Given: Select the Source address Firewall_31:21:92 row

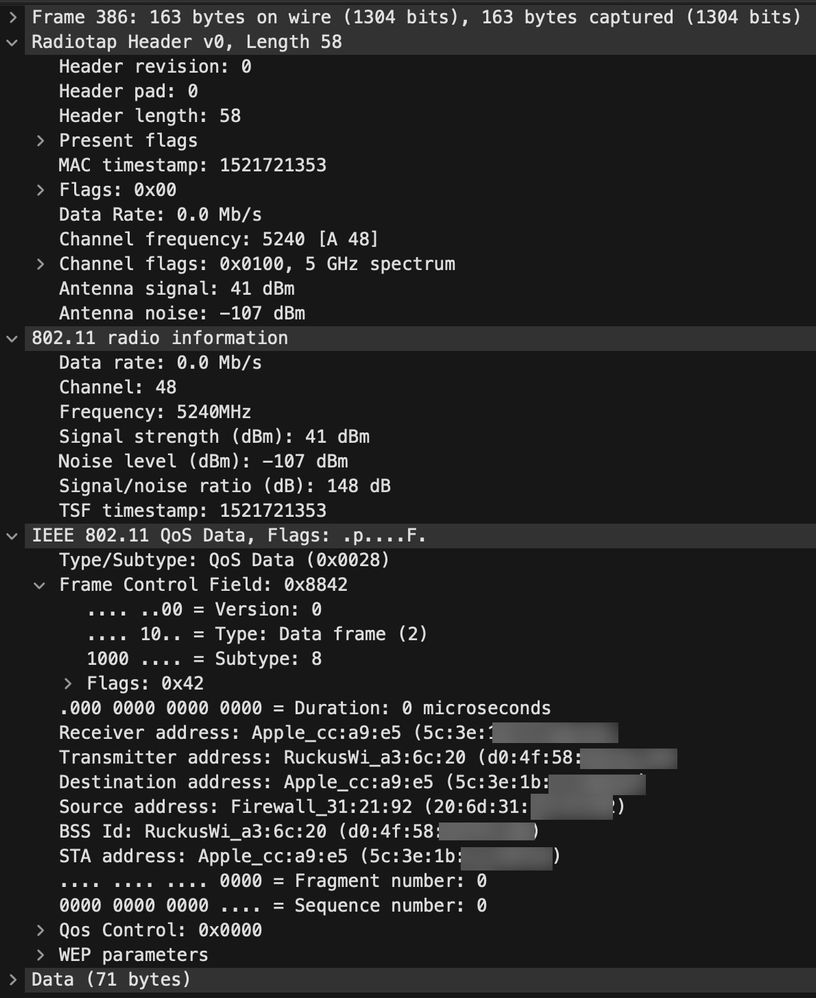Looking at the screenshot, I should coord(290,807).
